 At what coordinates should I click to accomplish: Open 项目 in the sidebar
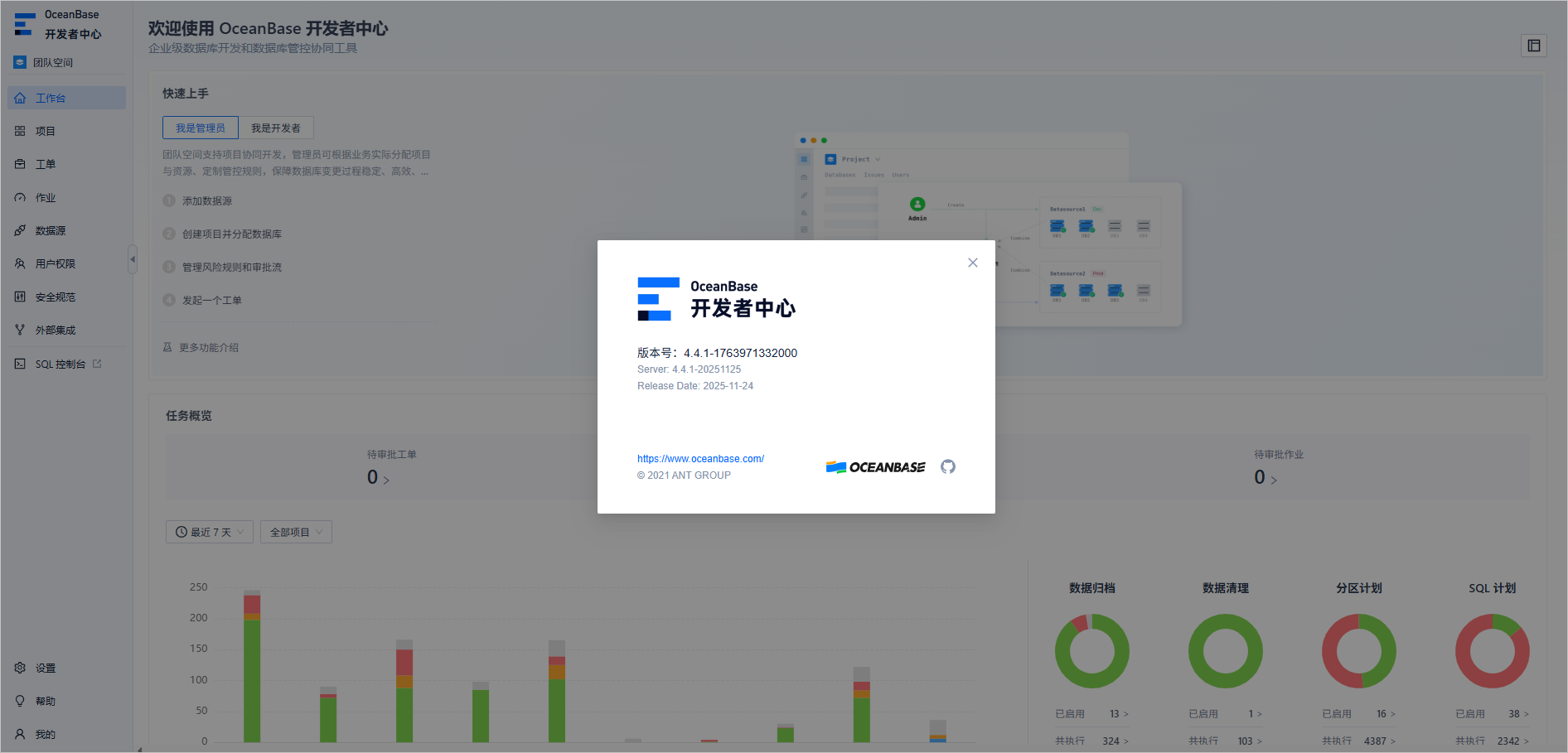tap(66, 131)
